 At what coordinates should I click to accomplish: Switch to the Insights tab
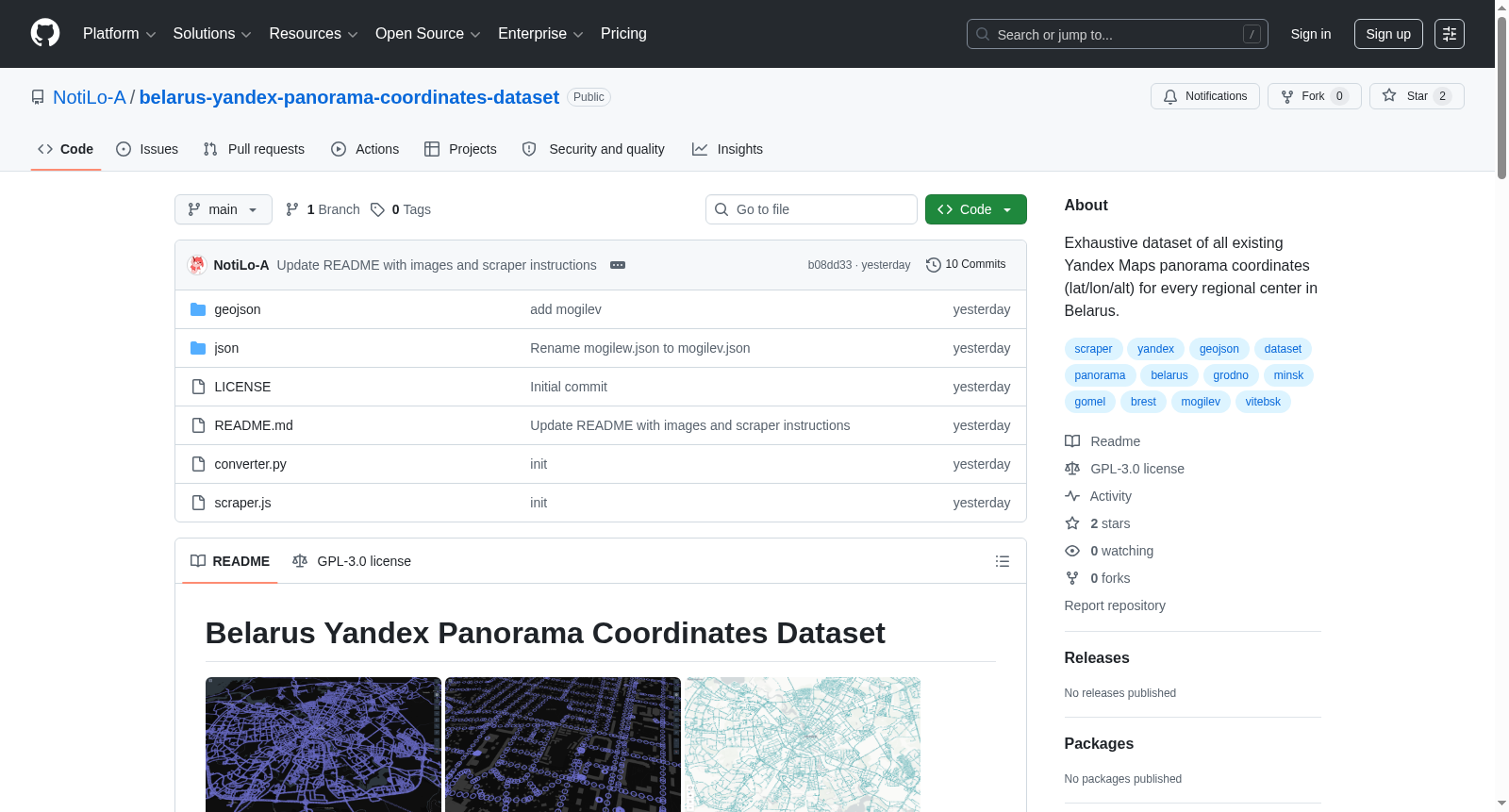coord(727,149)
